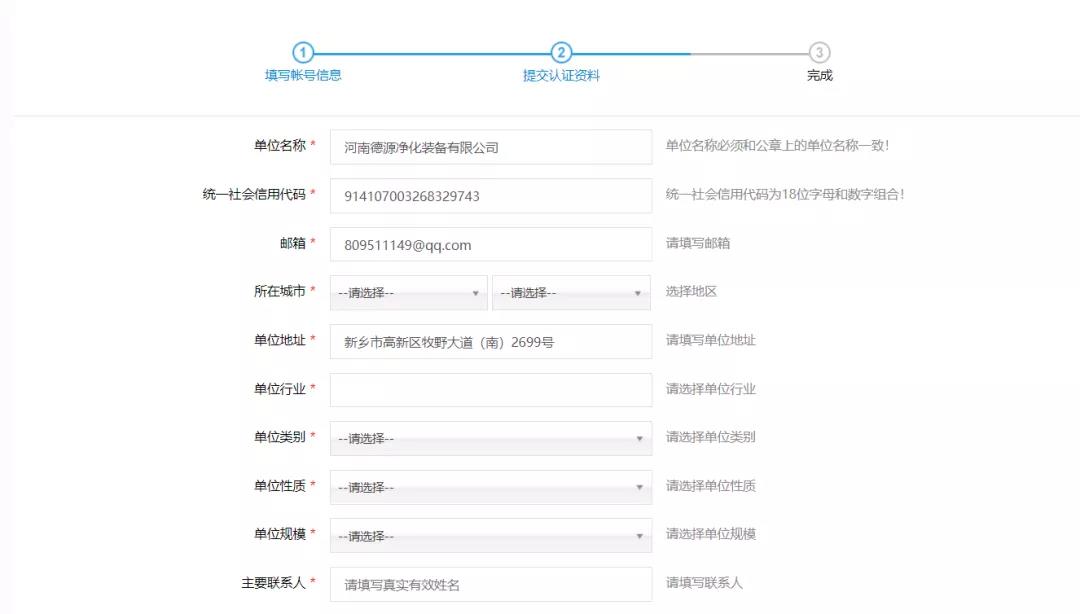1080x614 pixels.
Task: Click step 1 circle icon
Action: (x=303, y=53)
